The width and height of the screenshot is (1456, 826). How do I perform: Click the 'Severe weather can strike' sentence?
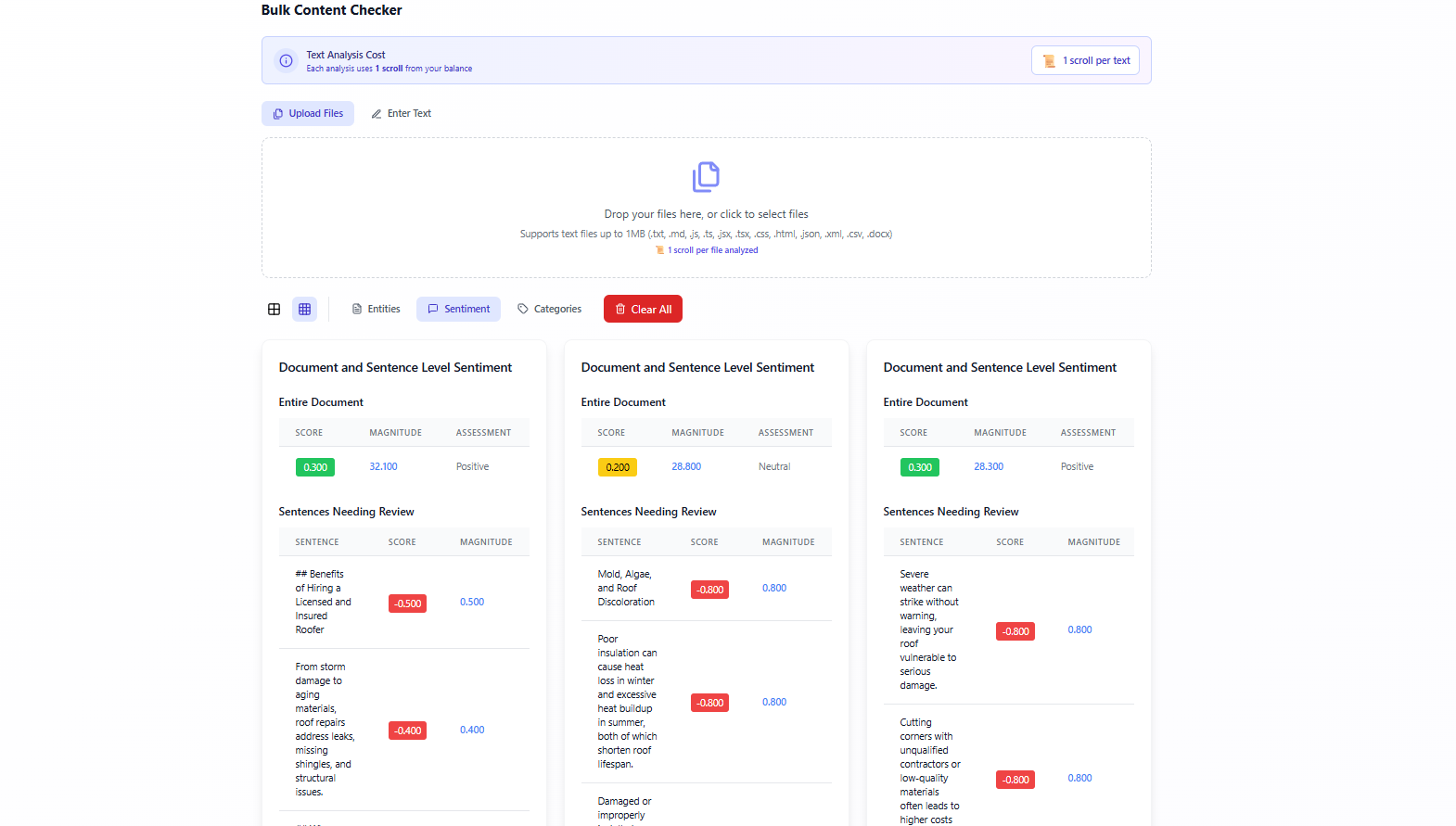click(929, 630)
